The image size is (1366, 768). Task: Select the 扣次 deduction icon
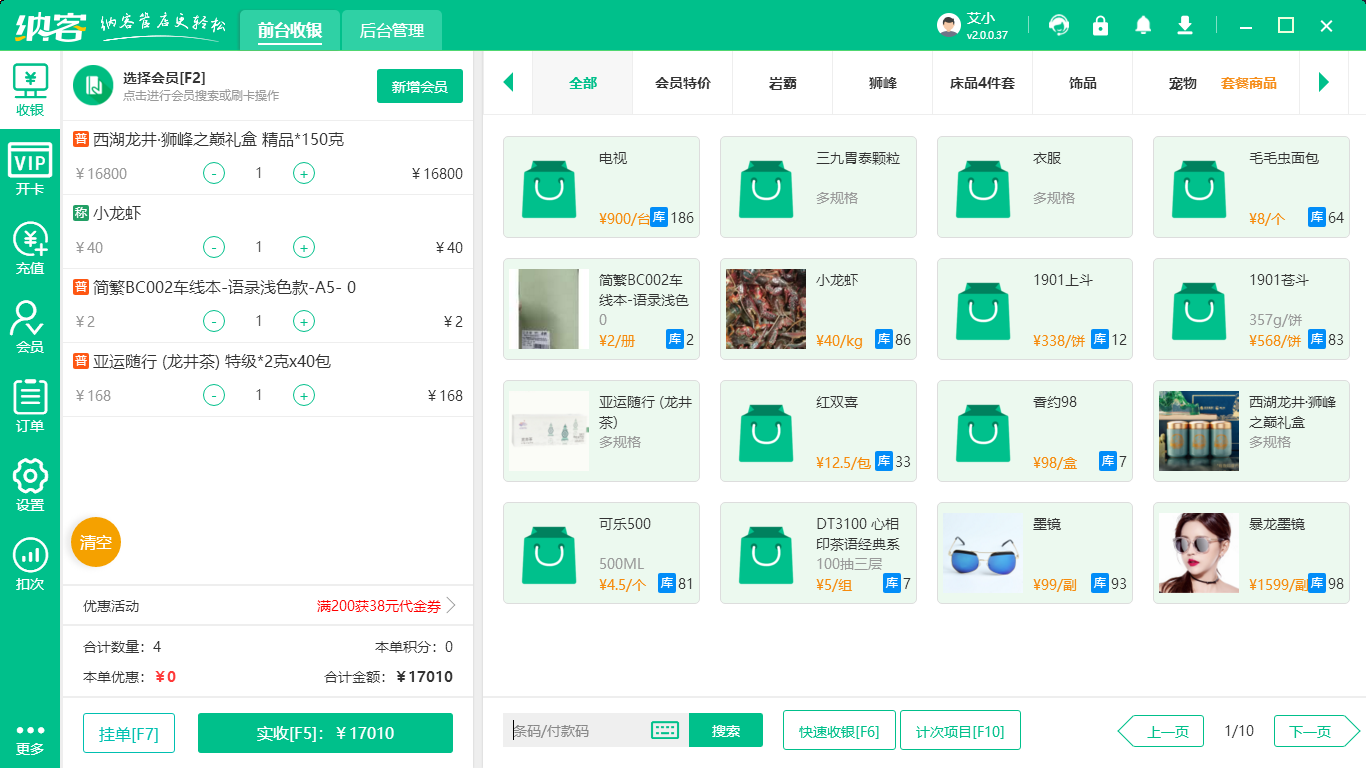[30, 555]
